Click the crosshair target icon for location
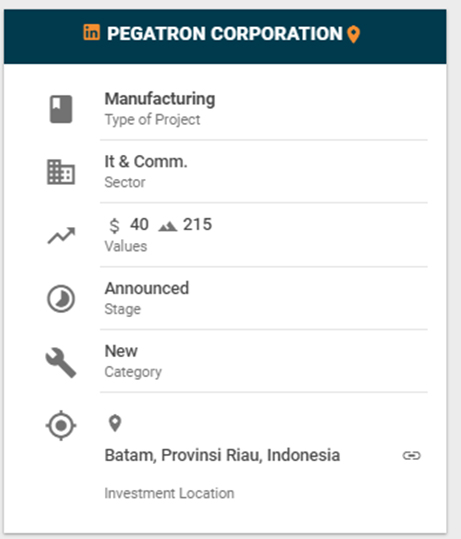Viewport: 461px width, 539px height. tap(61, 425)
